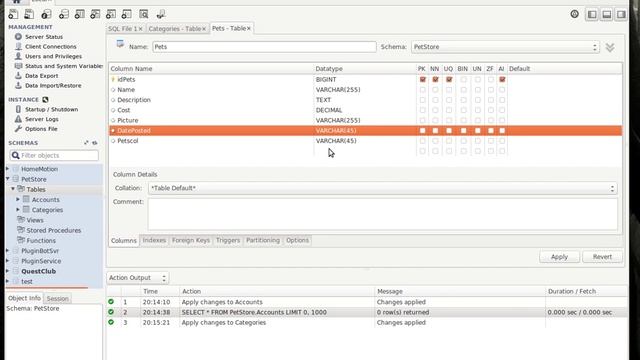Click the table Name field containing Pets
Image resolution: width=640 pixels, height=360 pixels.
click(264, 47)
